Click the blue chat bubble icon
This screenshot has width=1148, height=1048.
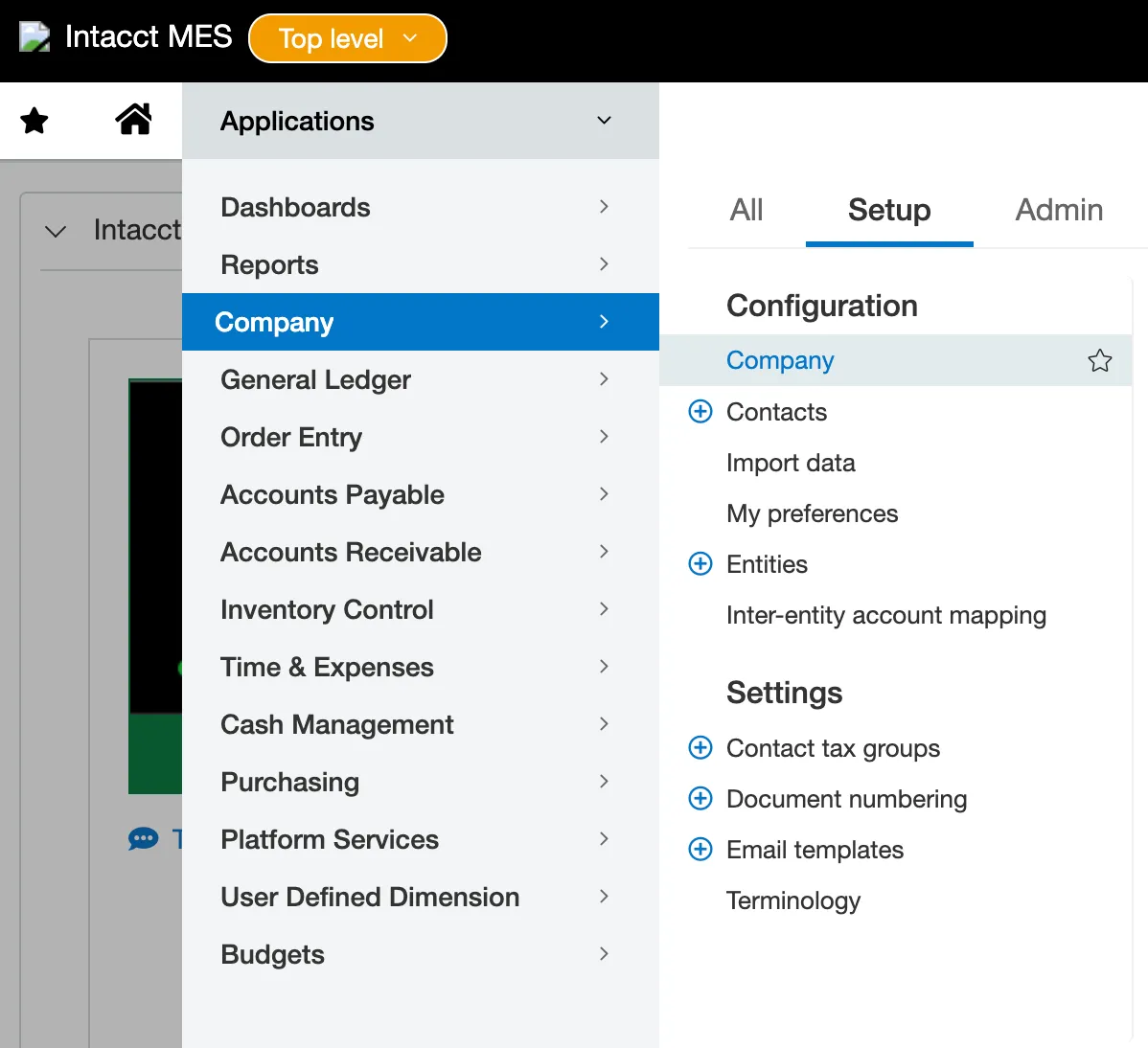(143, 840)
